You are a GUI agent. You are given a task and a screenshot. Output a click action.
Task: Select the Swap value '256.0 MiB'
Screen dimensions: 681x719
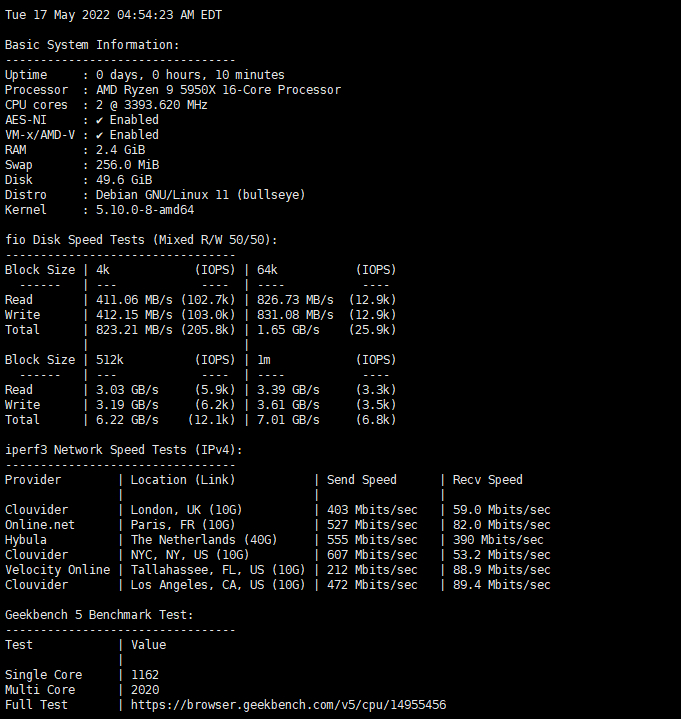pyautogui.click(x=127, y=165)
